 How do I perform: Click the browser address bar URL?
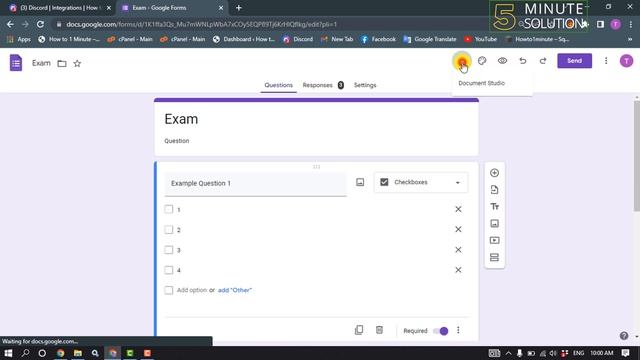click(202, 24)
